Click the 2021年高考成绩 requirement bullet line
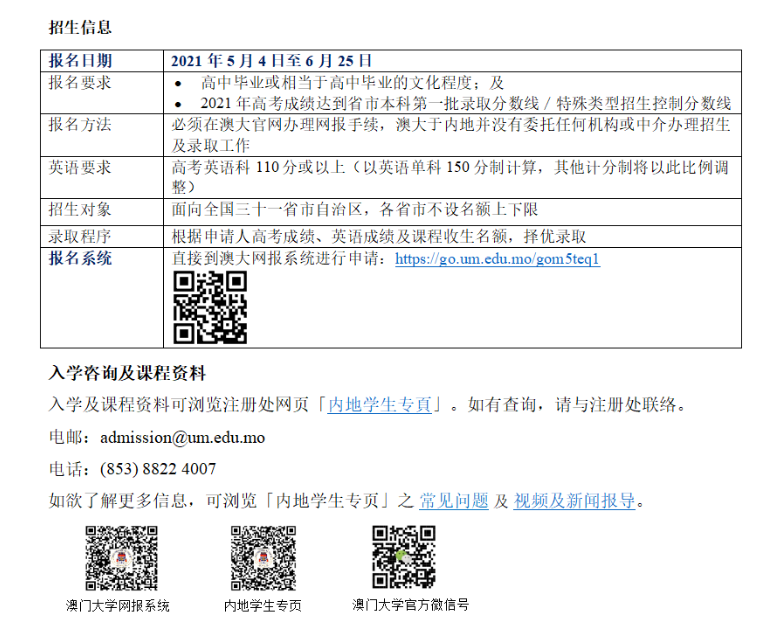The width and height of the screenshot is (775, 618). tap(466, 103)
